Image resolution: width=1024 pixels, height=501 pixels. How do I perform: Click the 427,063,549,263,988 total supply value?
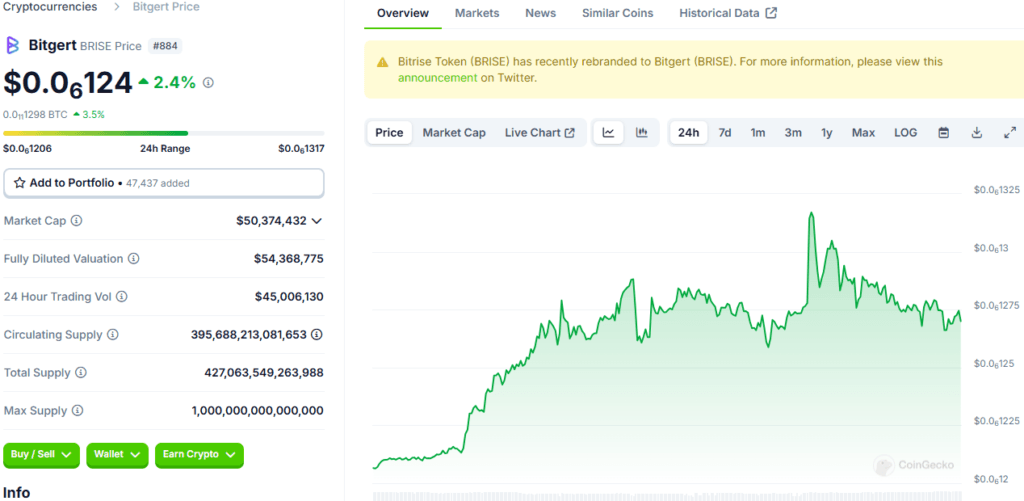pyautogui.click(x=264, y=373)
